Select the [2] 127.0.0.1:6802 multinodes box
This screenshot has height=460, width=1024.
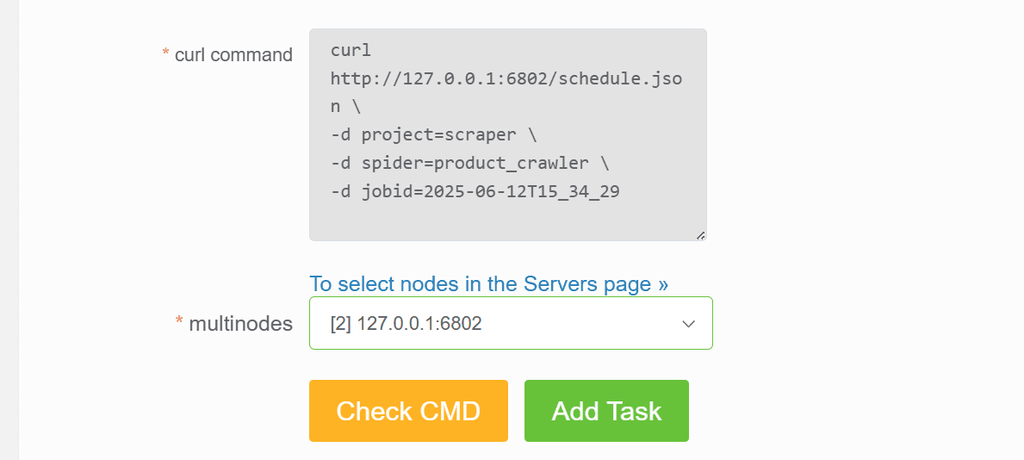[x=511, y=323]
